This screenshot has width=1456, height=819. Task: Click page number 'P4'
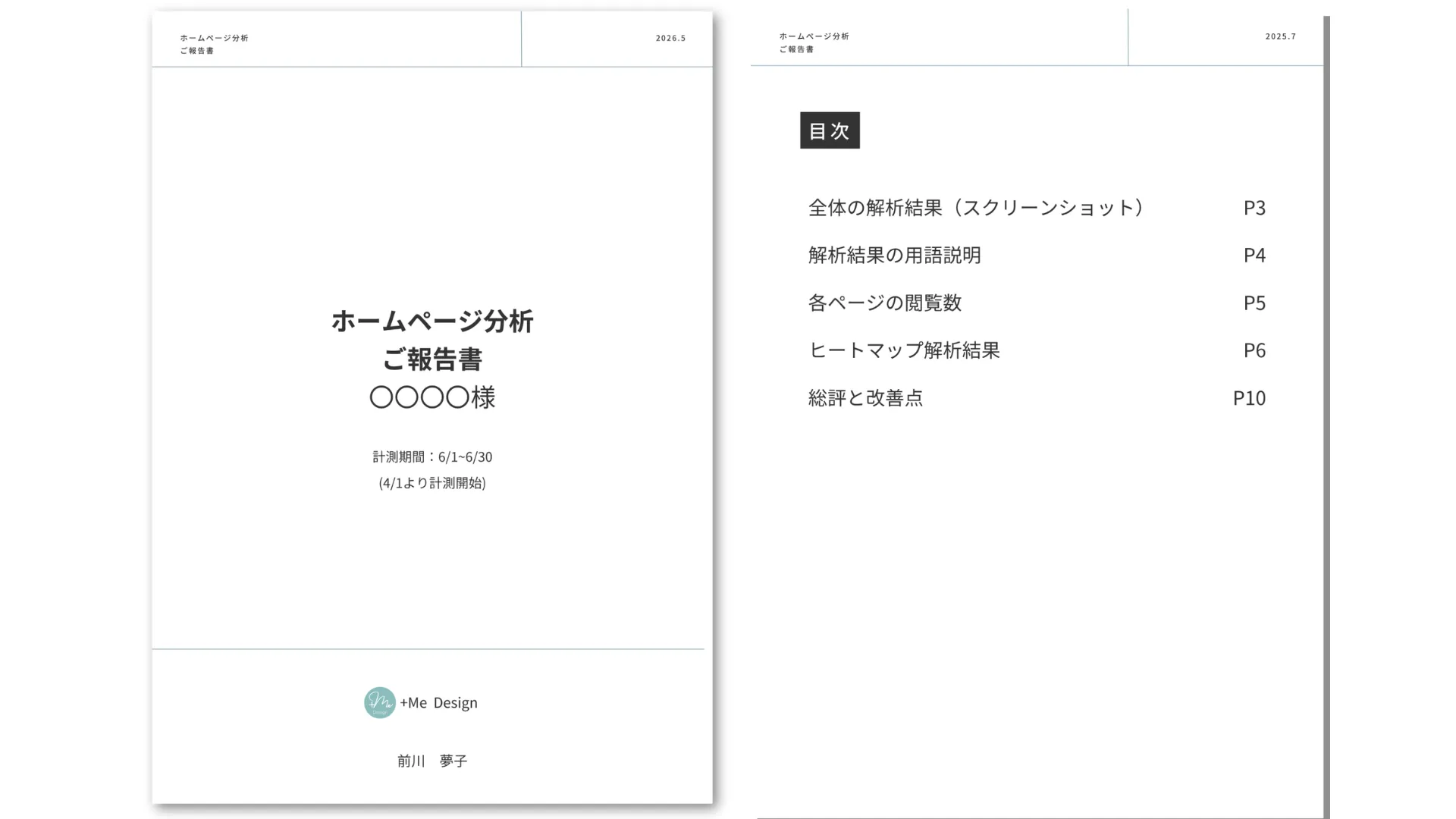1254,255
